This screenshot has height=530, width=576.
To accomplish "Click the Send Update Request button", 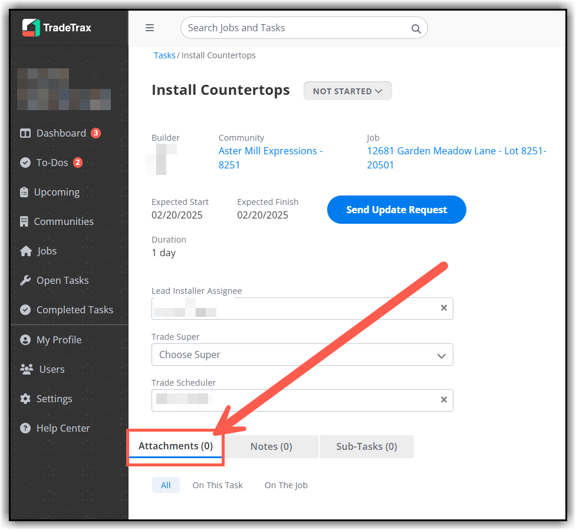I will pos(396,210).
